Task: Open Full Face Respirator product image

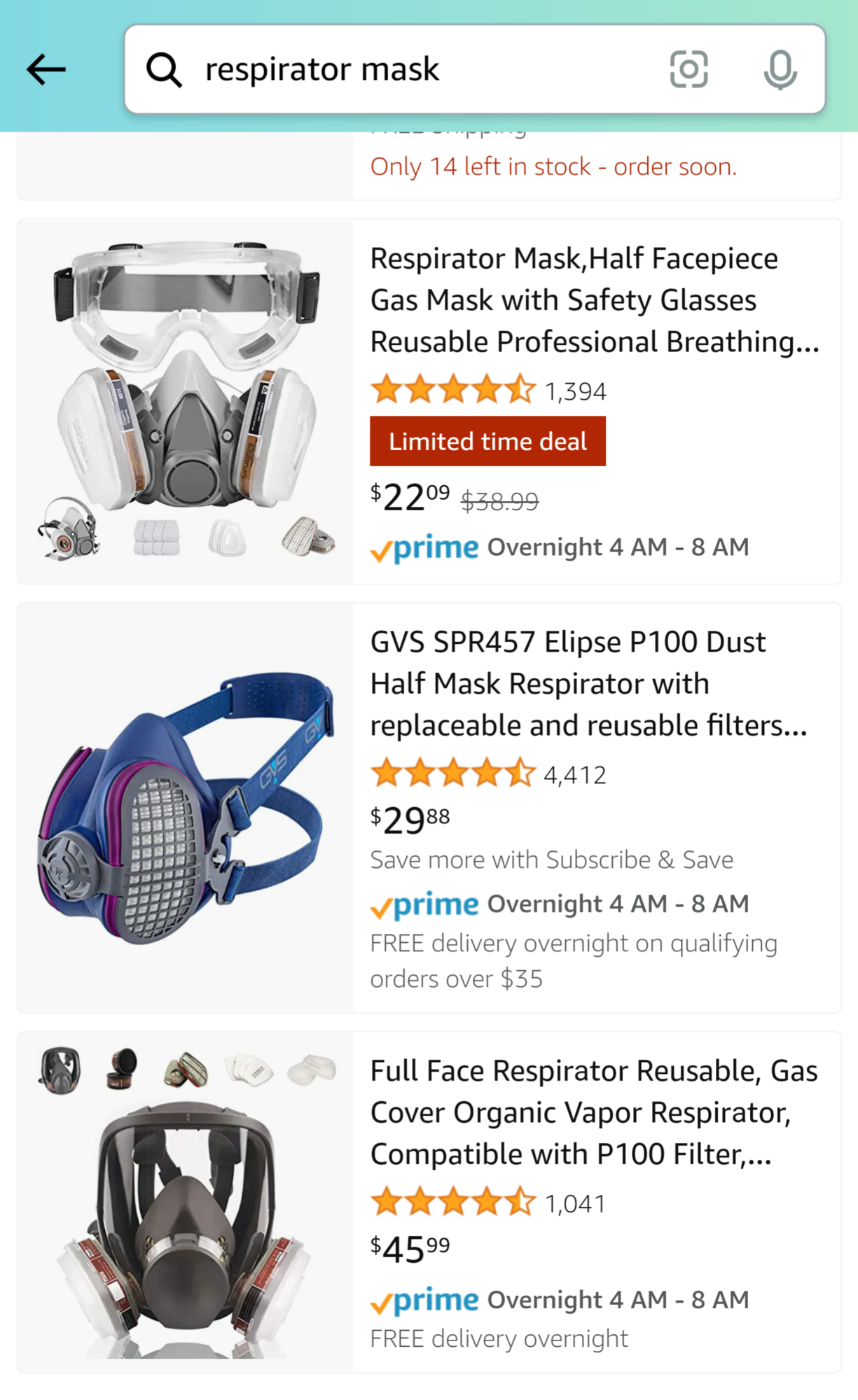Action: point(186,1202)
